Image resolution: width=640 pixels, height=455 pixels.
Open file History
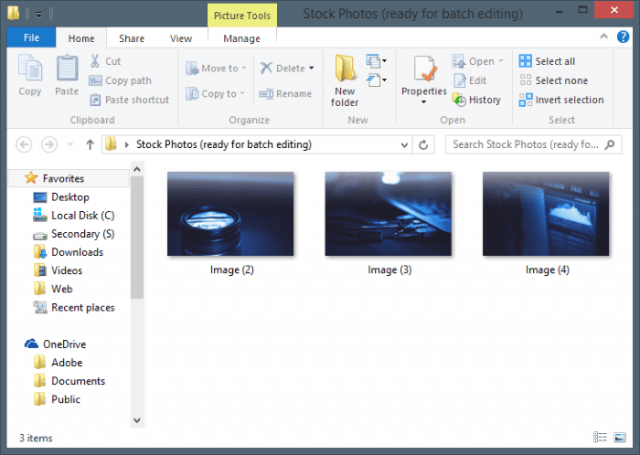coord(476,100)
